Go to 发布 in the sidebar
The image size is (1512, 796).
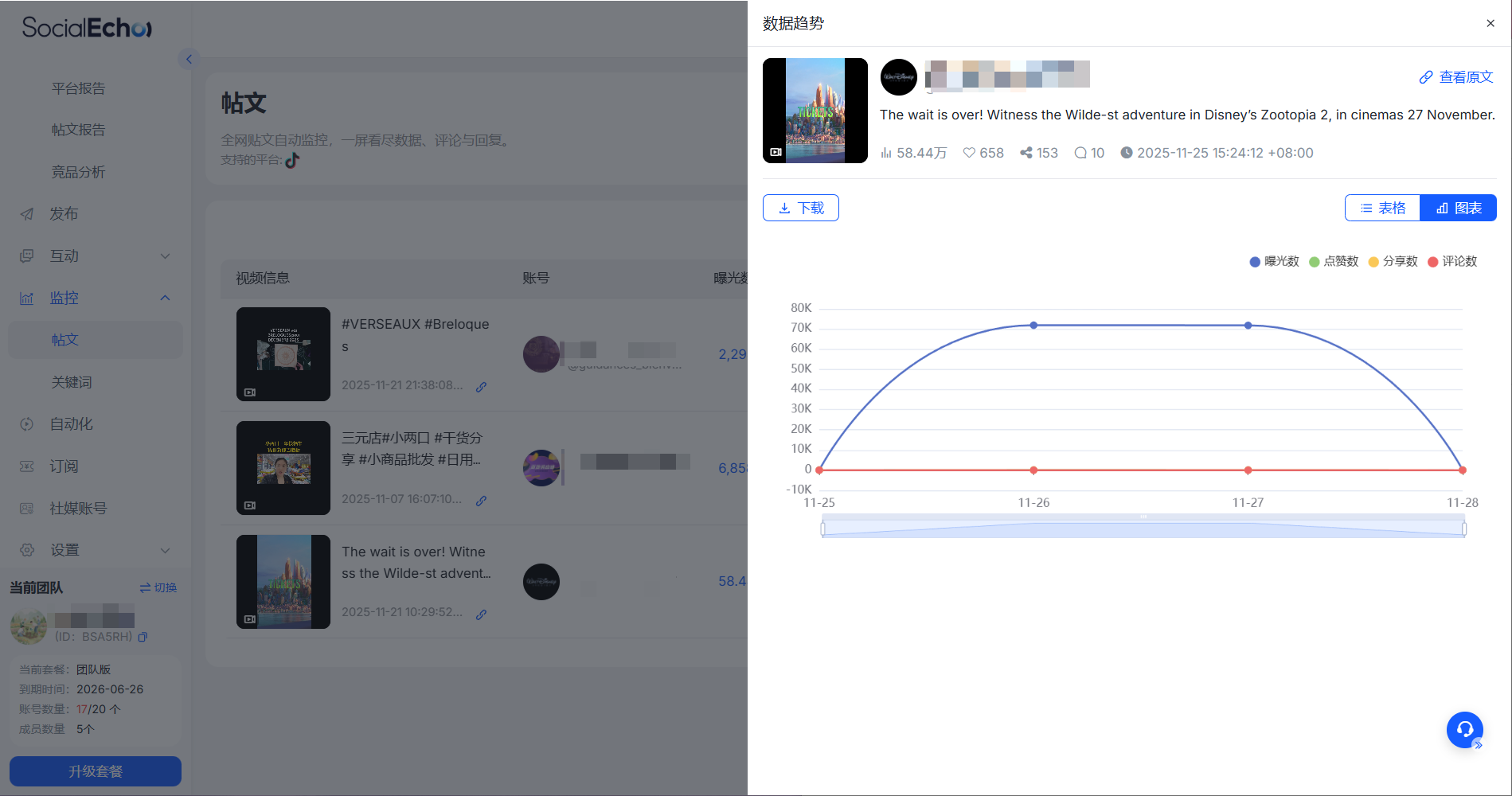64,213
